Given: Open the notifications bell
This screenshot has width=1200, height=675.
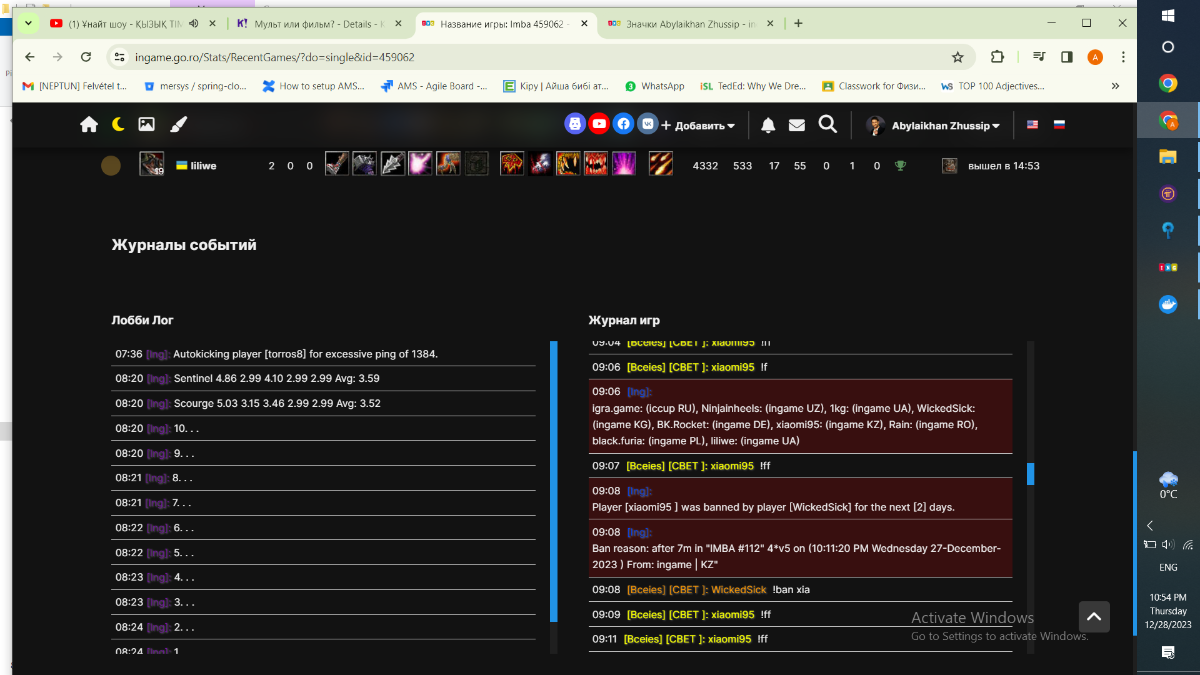Looking at the screenshot, I should (x=768, y=125).
